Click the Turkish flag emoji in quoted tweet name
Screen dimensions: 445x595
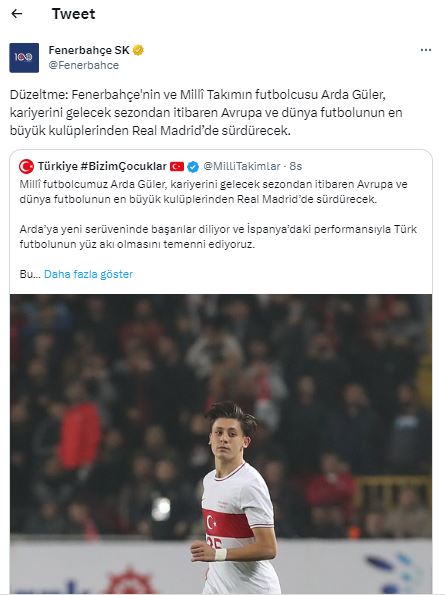click(177, 166)
